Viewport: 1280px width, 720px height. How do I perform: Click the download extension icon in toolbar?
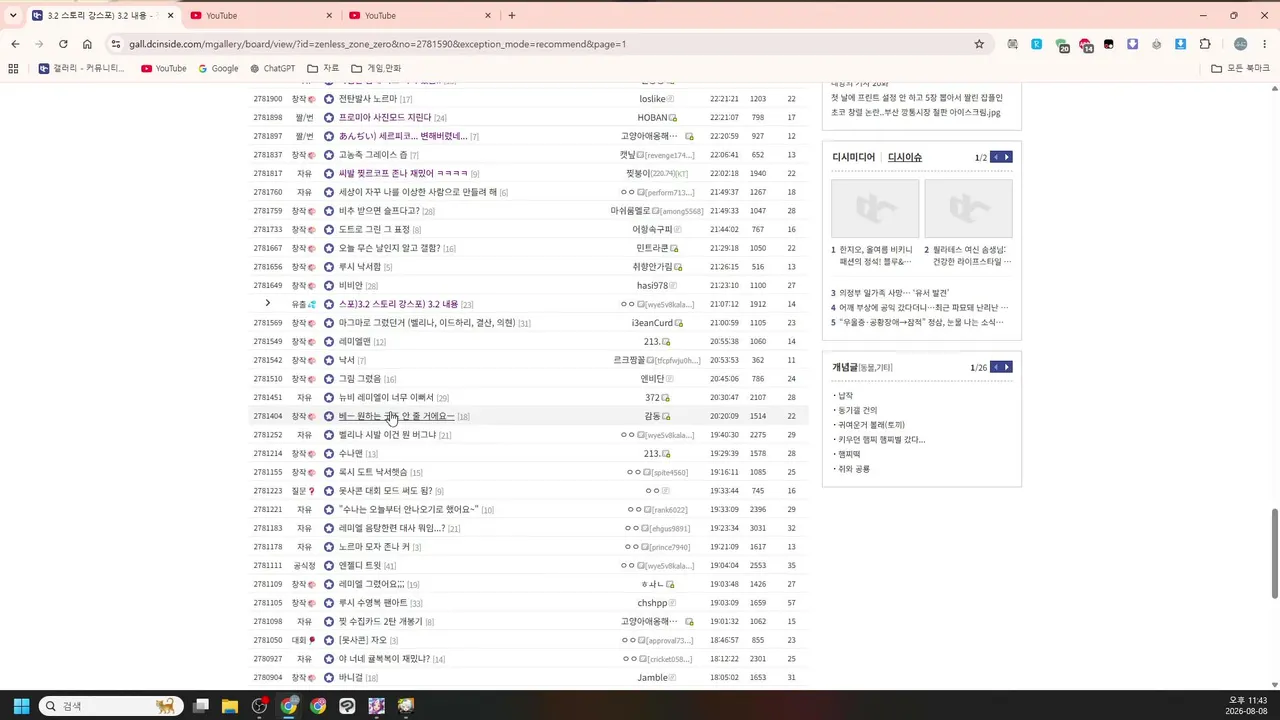[x=1181, y=44]
